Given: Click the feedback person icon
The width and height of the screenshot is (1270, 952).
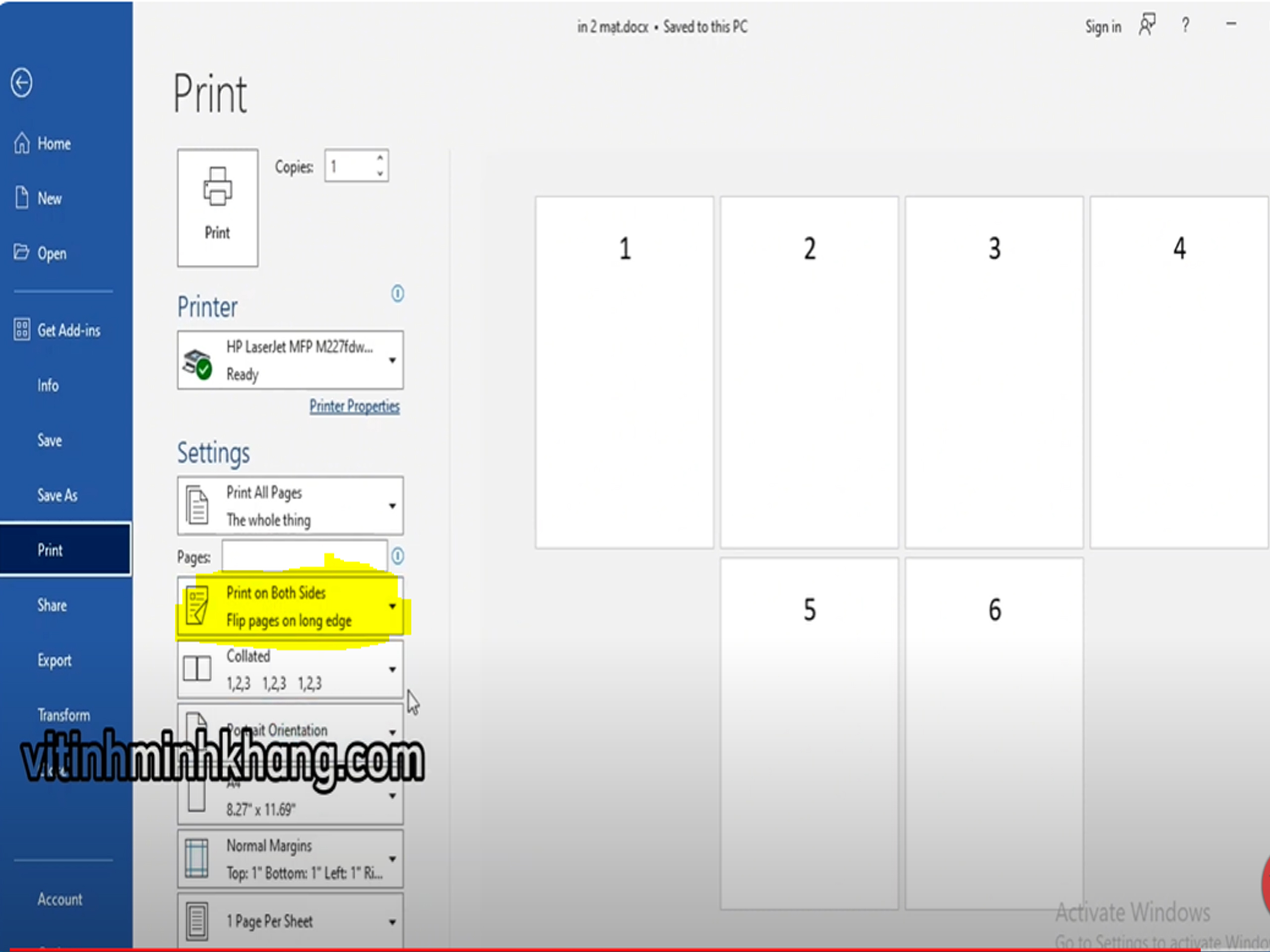Looking at the screenshot, I should [x=1147, y=25].
